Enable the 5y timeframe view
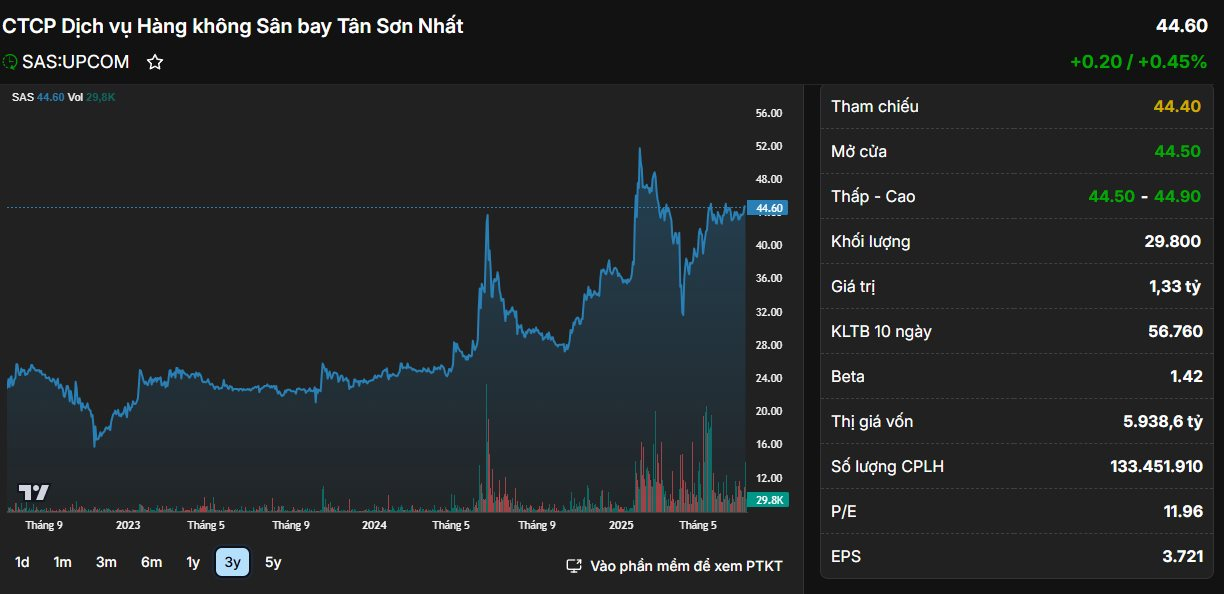 pyautogui.click(x=271, y=563)
